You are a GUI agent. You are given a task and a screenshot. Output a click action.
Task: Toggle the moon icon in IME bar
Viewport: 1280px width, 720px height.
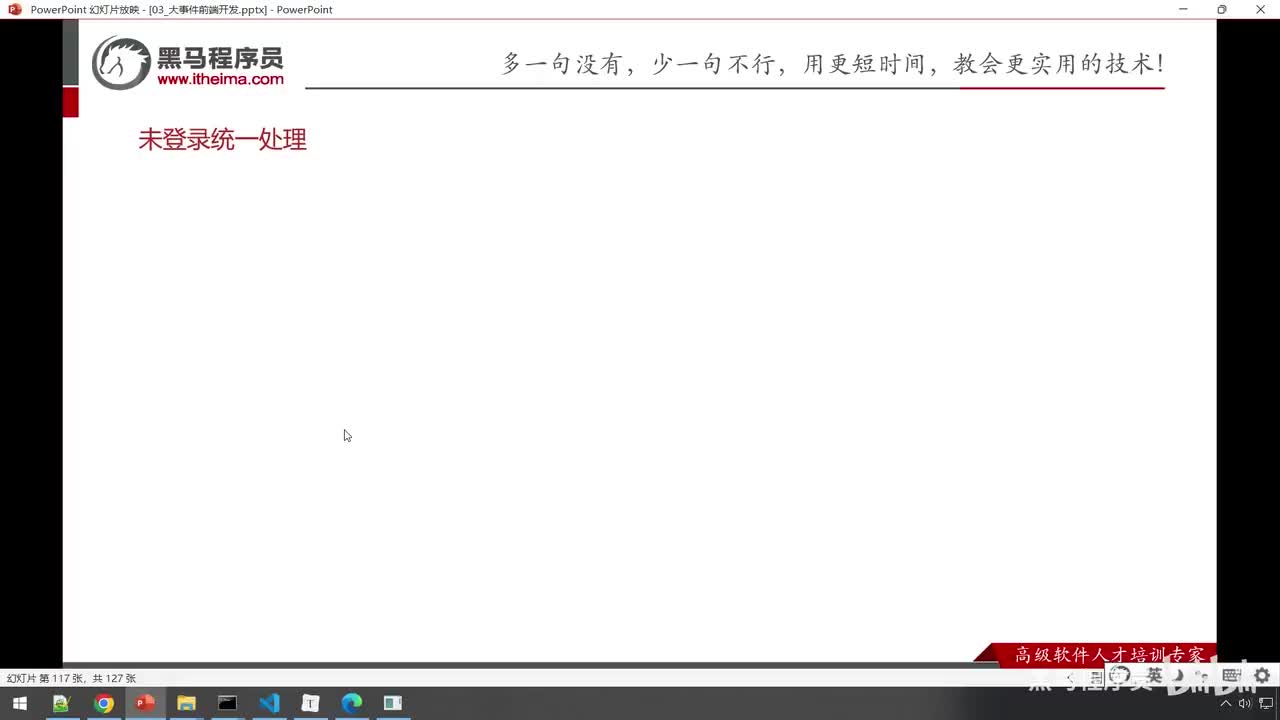[x=1179, y=677]
